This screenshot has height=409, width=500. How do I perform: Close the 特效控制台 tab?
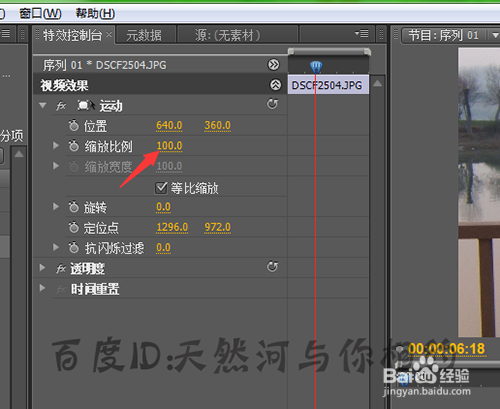click(109, 34)
